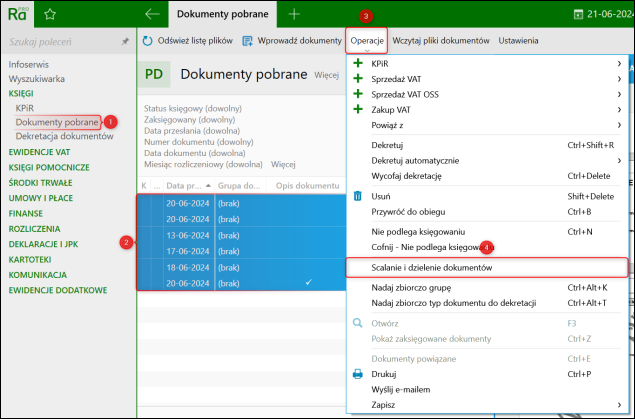Image resolution: width=635 pixels, height=419 pixels.
Task: Click the trash icon next to Usuń
Action: pyautogui.click(x=358, y=196)
